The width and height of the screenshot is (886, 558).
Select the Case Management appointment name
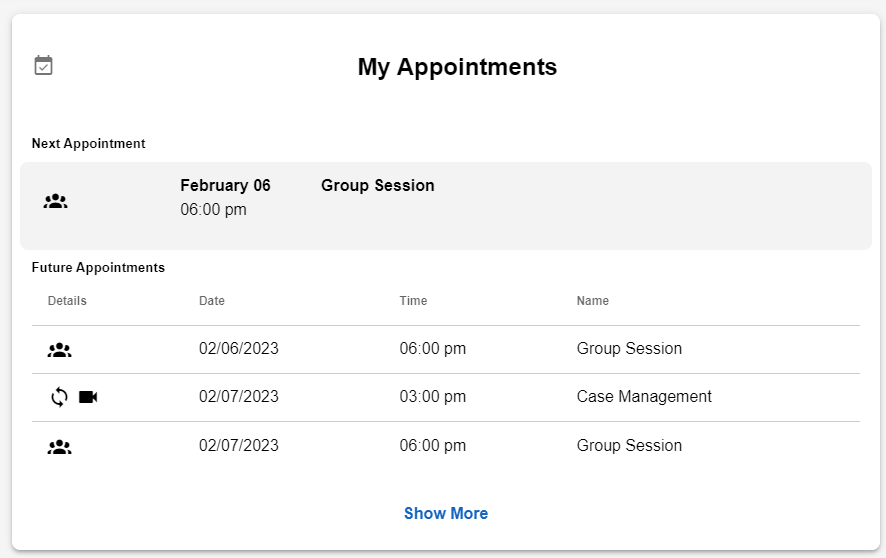click(644, 397)
